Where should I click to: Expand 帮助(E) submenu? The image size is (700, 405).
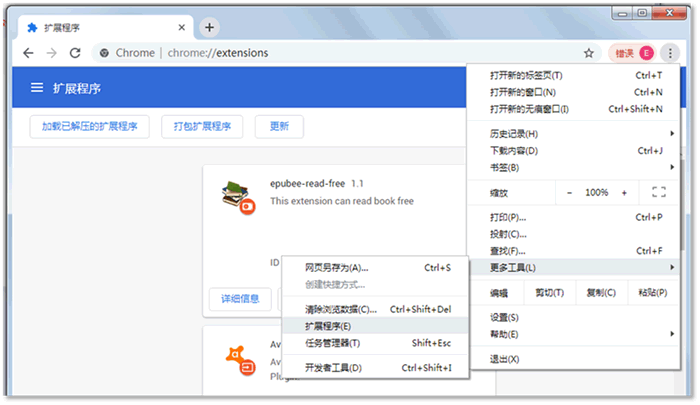coord(574,334)
